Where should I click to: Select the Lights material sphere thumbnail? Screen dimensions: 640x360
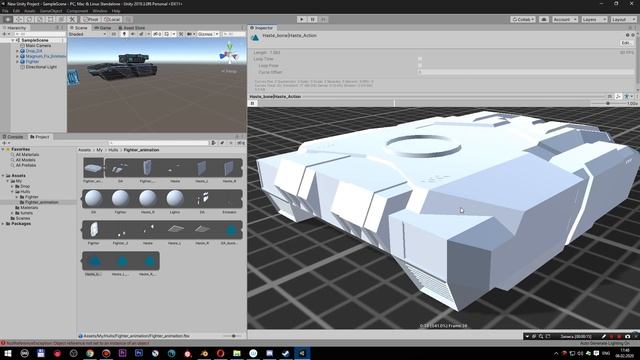pos(175,199)
